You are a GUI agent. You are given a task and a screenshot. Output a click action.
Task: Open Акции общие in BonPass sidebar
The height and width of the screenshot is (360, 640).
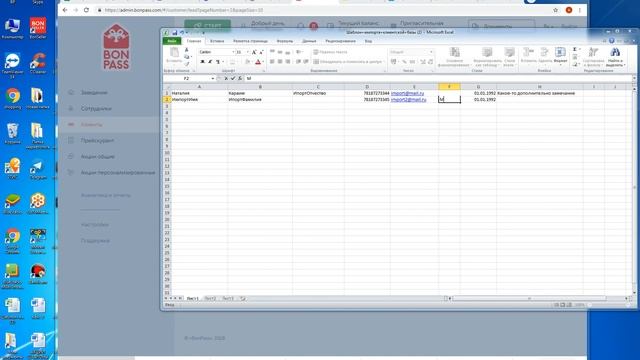pyautogui.click(x=98, y=156)
